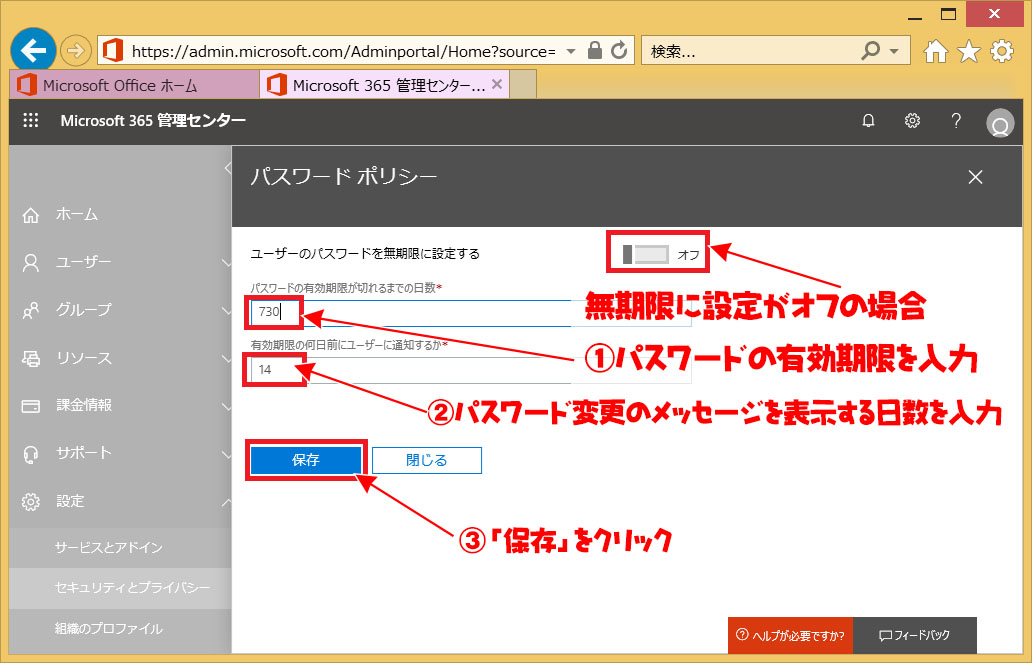Go to ホーム in the sidebar

point(77,215)
